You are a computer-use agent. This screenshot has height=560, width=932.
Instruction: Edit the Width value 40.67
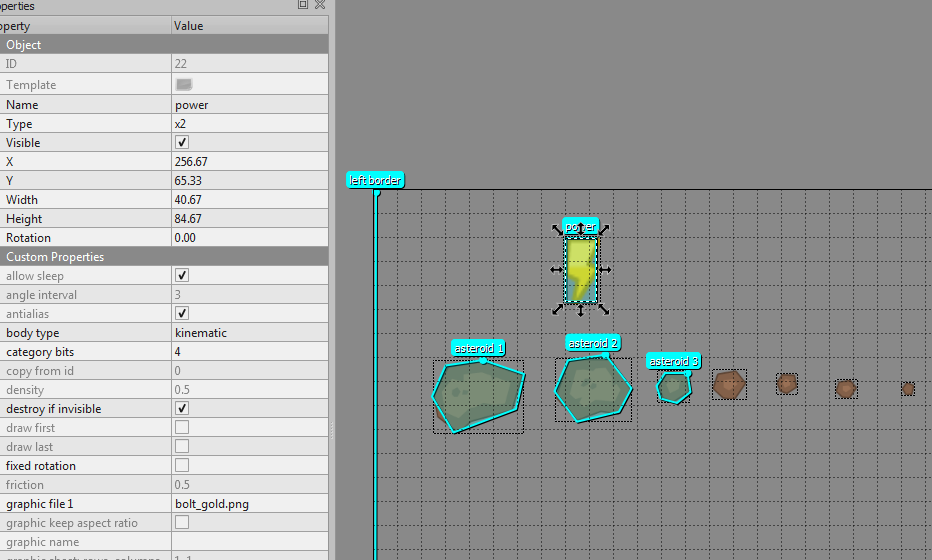[x=250, y=200]
